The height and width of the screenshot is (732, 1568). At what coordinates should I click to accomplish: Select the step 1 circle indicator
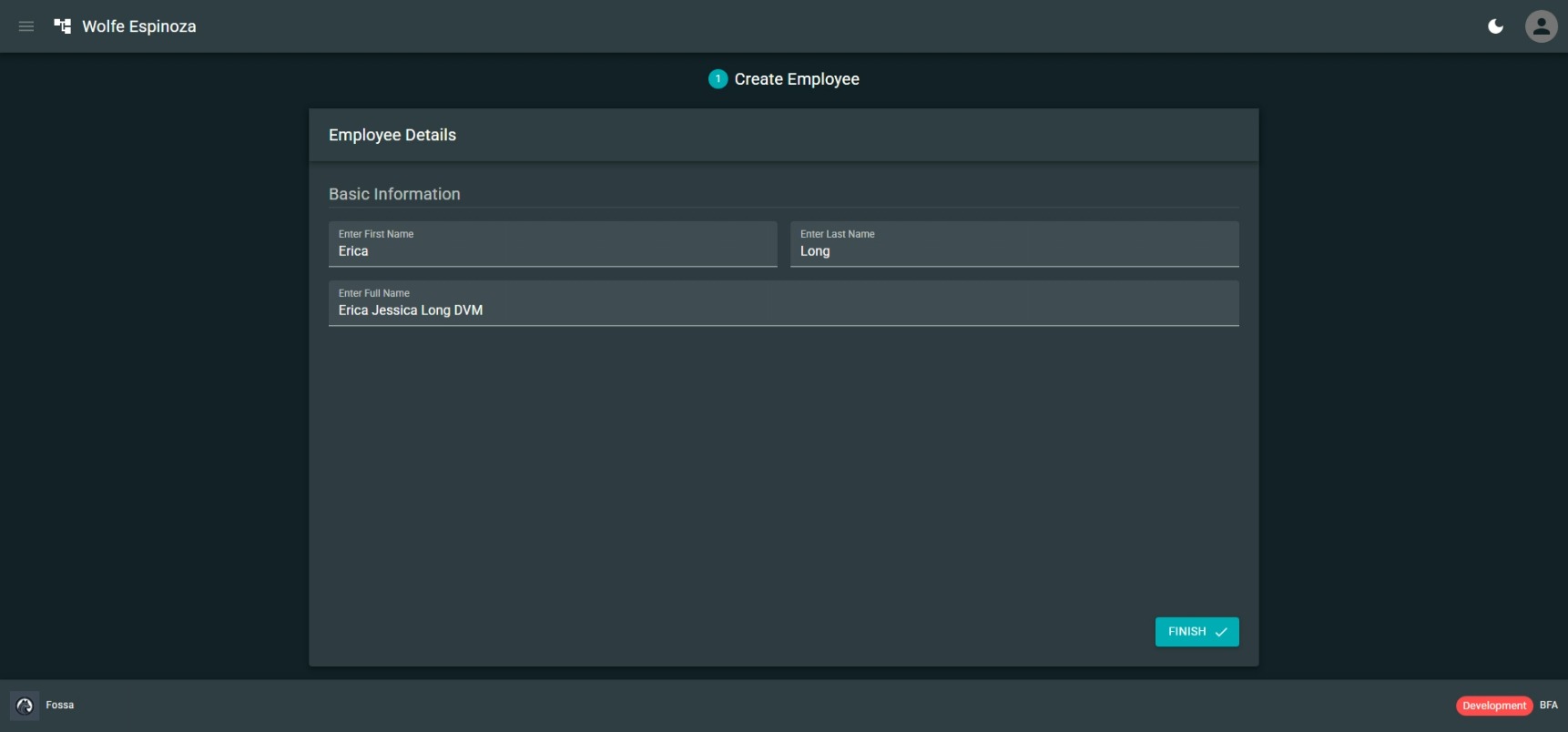[x=718, y=79]
